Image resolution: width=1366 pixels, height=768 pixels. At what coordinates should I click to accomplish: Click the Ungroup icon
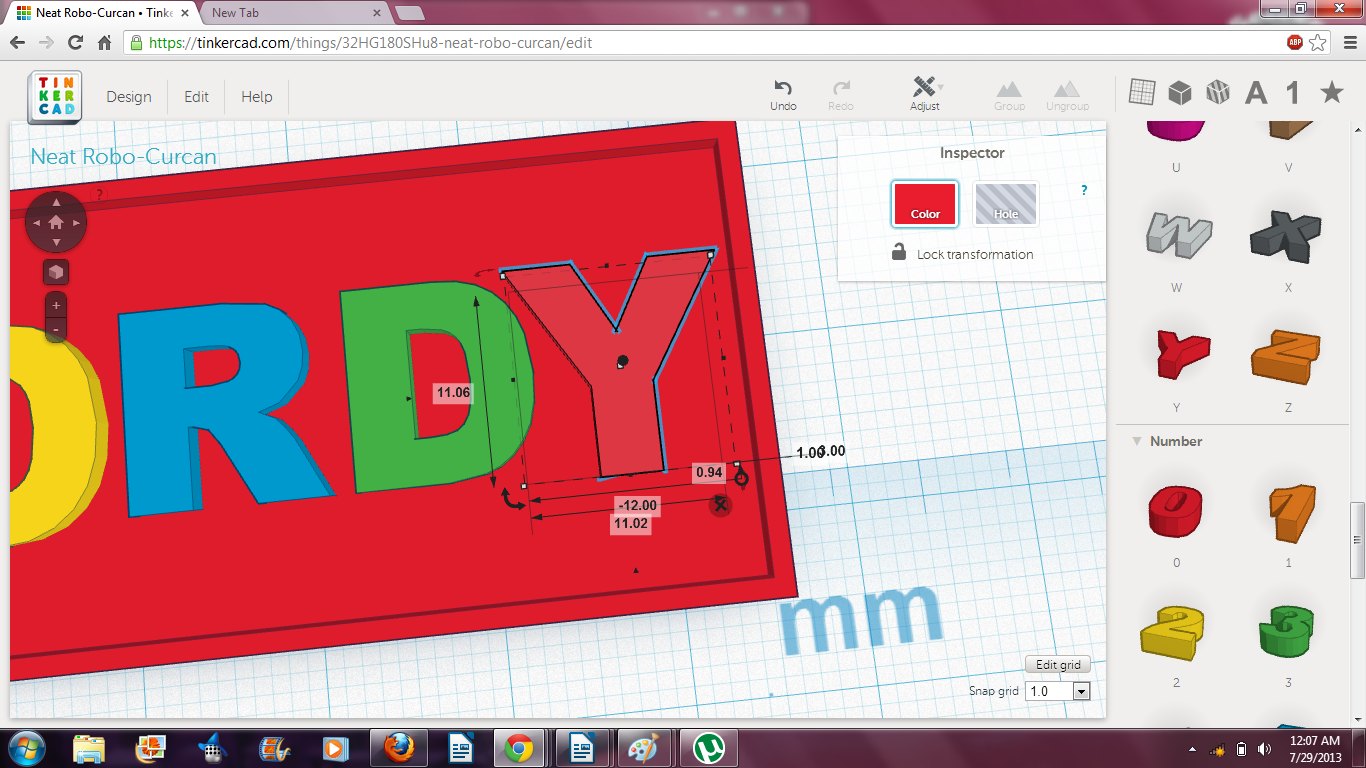tap(1067, 90)
